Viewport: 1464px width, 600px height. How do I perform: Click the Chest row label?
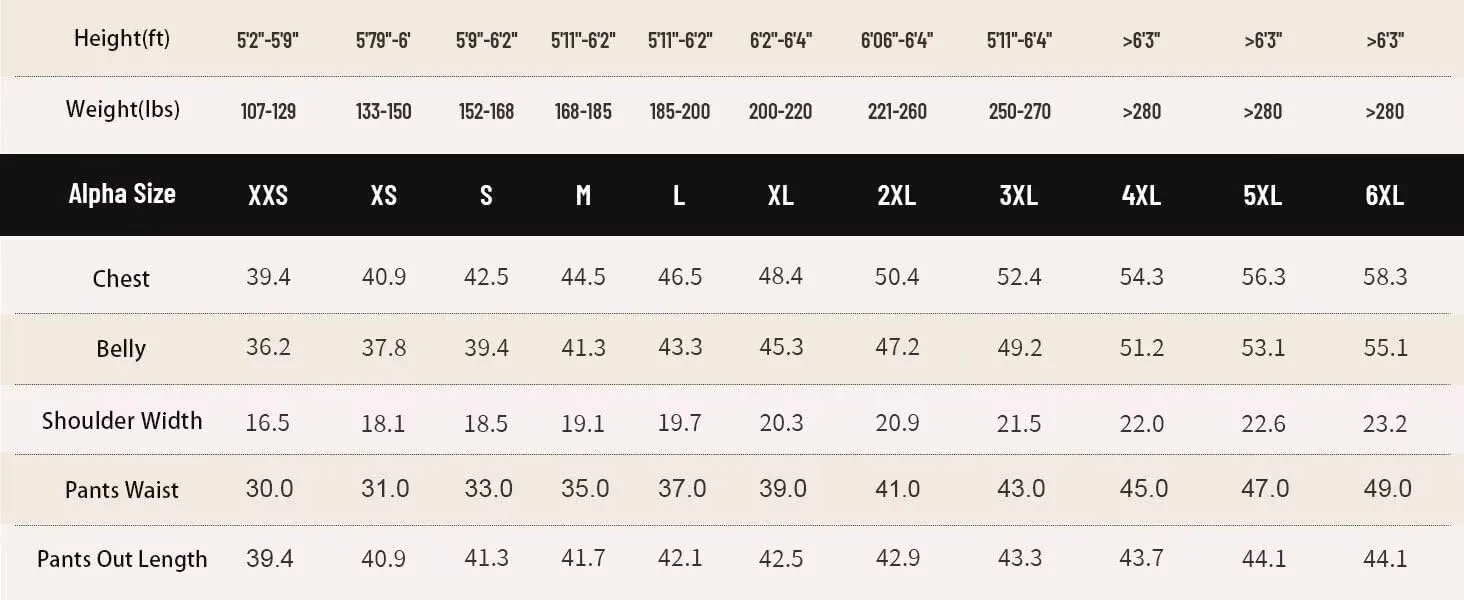tap(121, 278)
